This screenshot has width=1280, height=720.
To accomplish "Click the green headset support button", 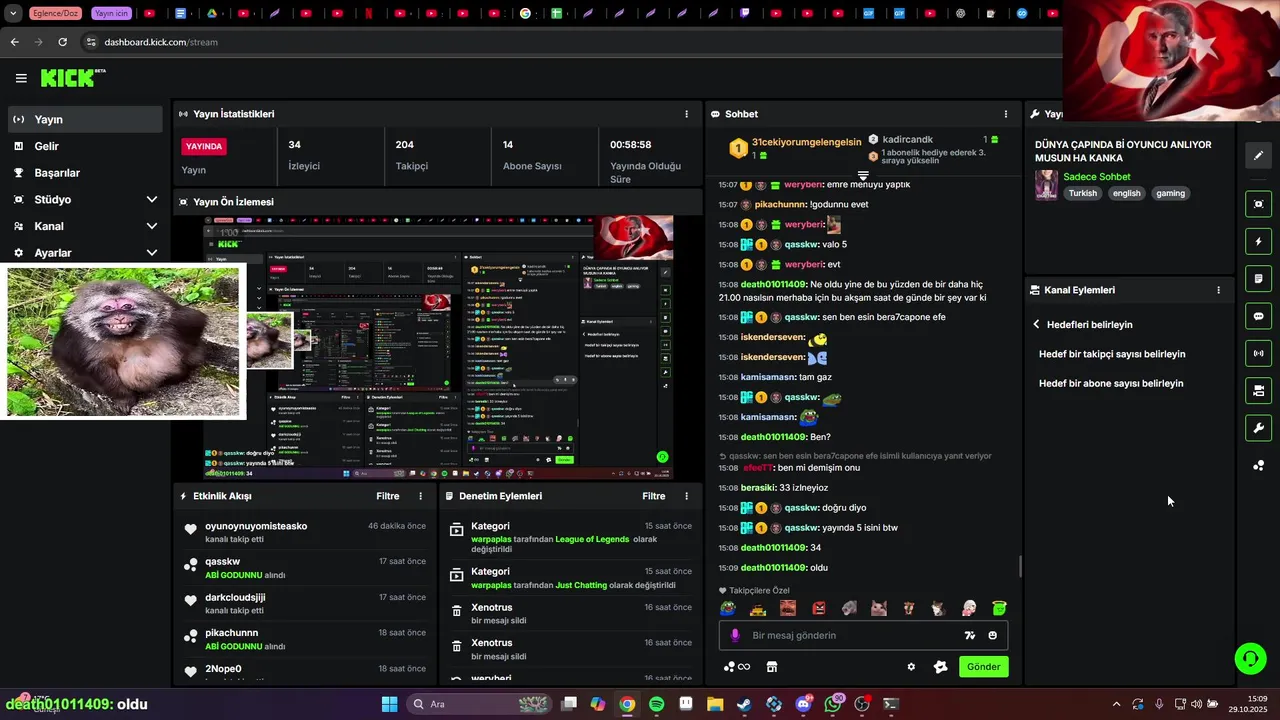I will coord(1250,659).
